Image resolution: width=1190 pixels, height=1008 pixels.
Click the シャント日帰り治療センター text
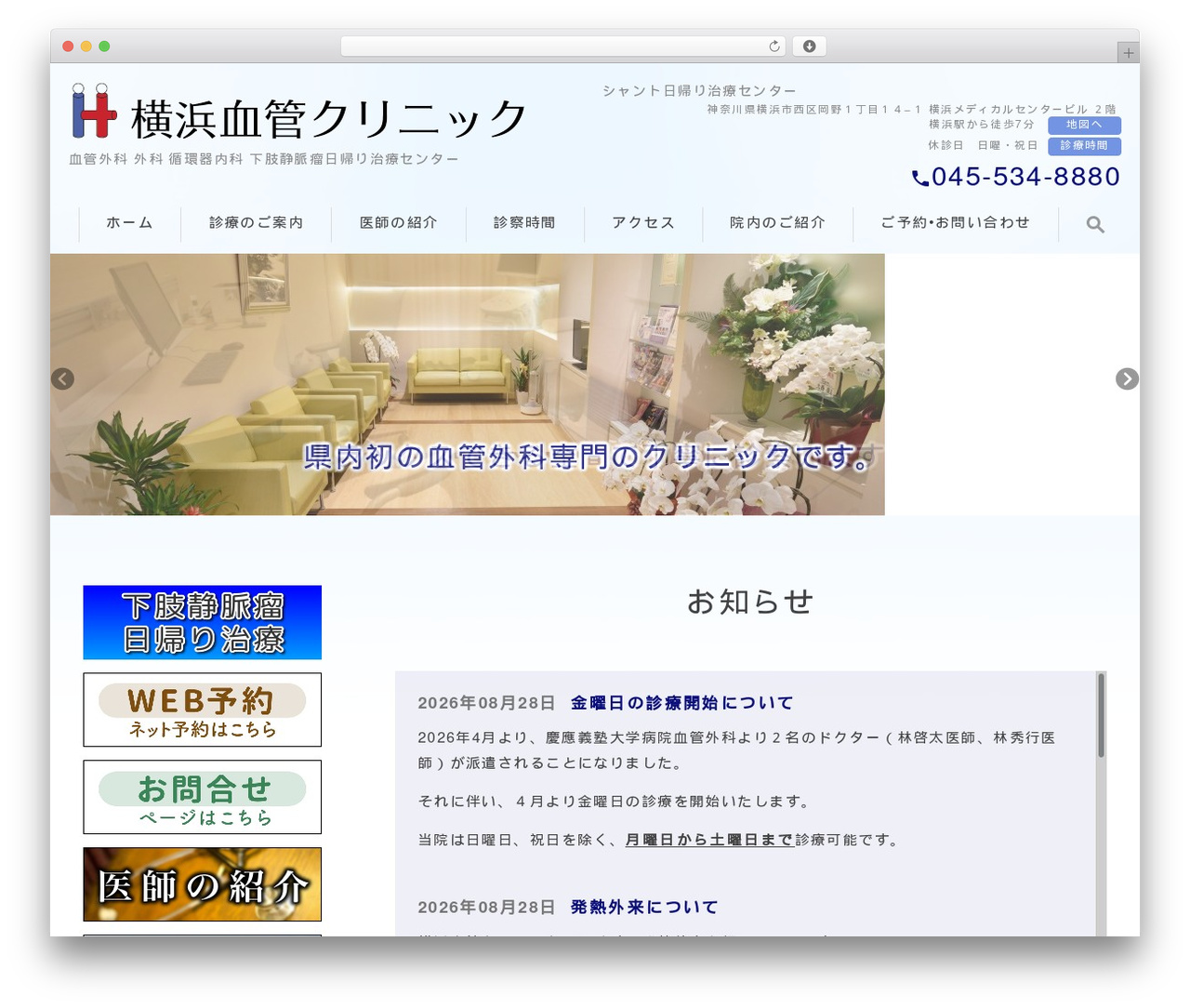coord(699,91)
